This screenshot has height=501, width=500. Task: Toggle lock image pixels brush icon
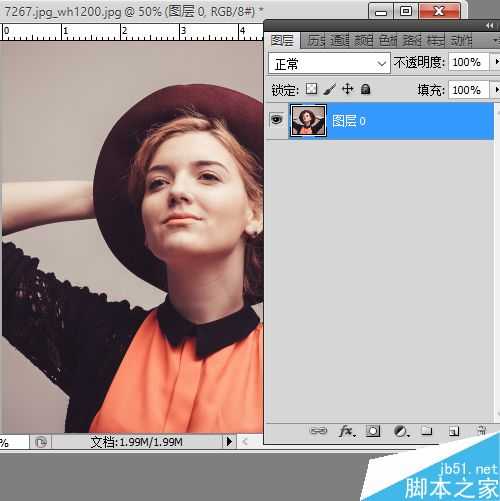tap(329, 89)
